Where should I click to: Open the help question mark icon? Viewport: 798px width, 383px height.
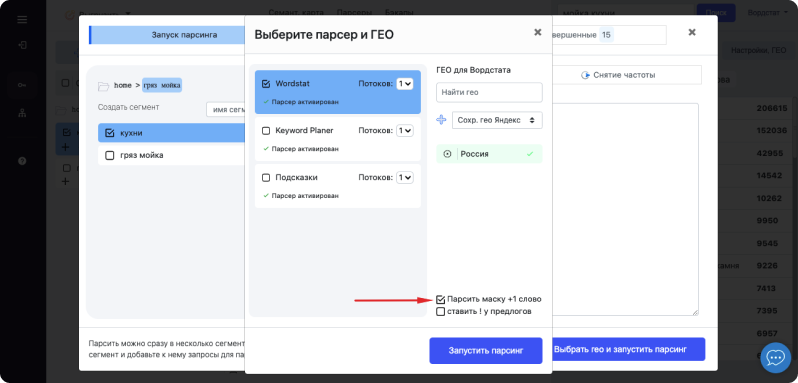coord(22,161)
